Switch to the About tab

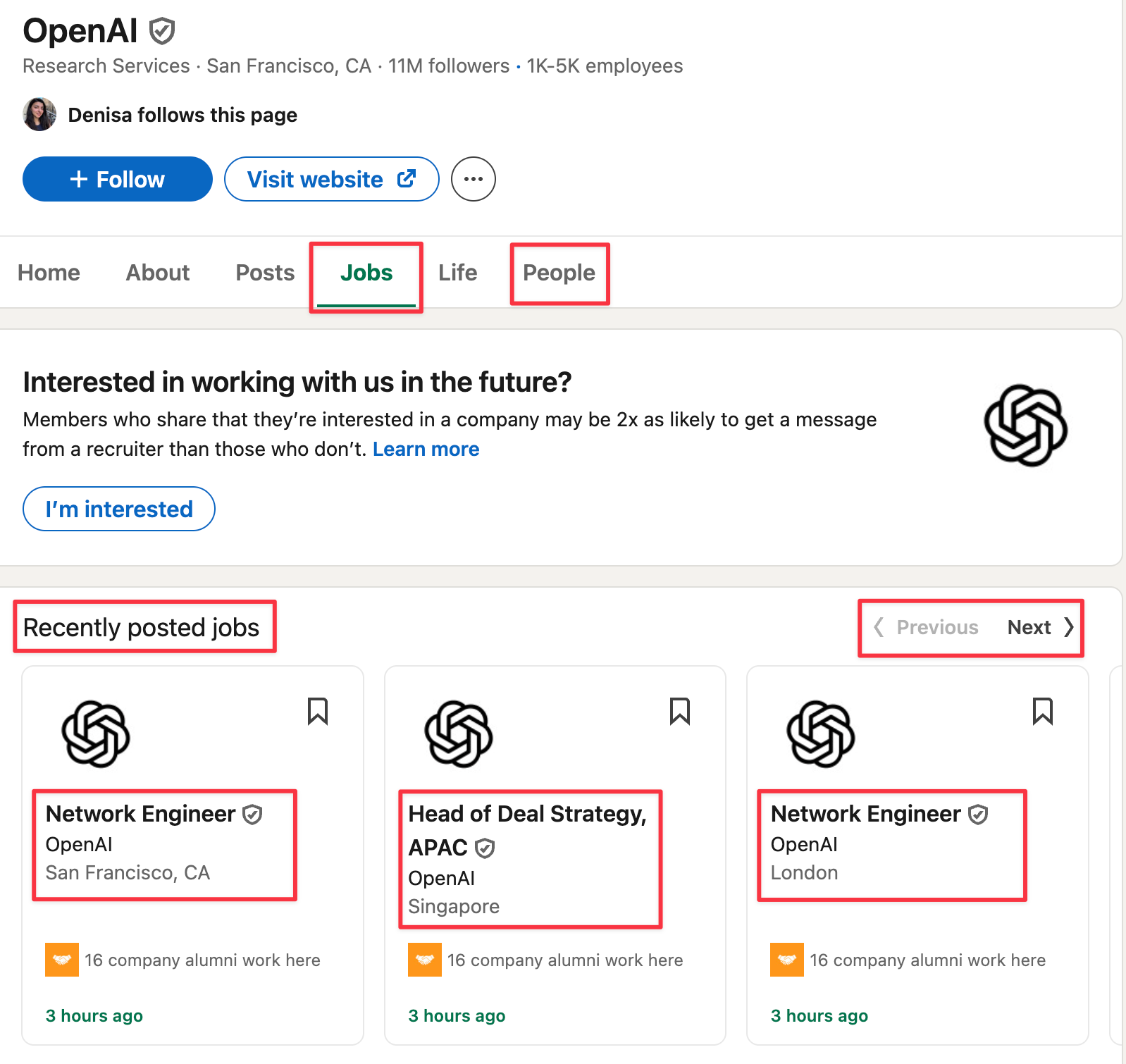pyautogui.click(x=158, y=273)
